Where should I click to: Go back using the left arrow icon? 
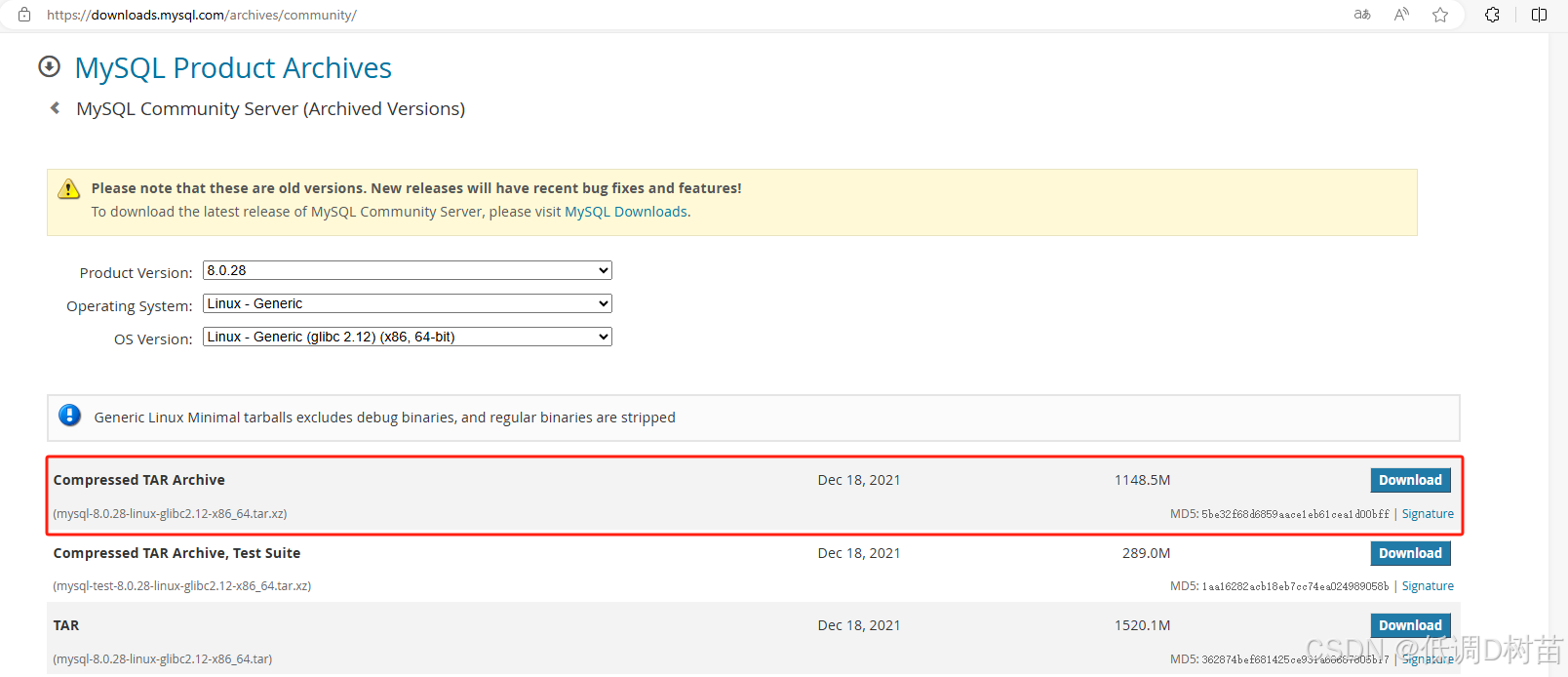click(56, 108)
